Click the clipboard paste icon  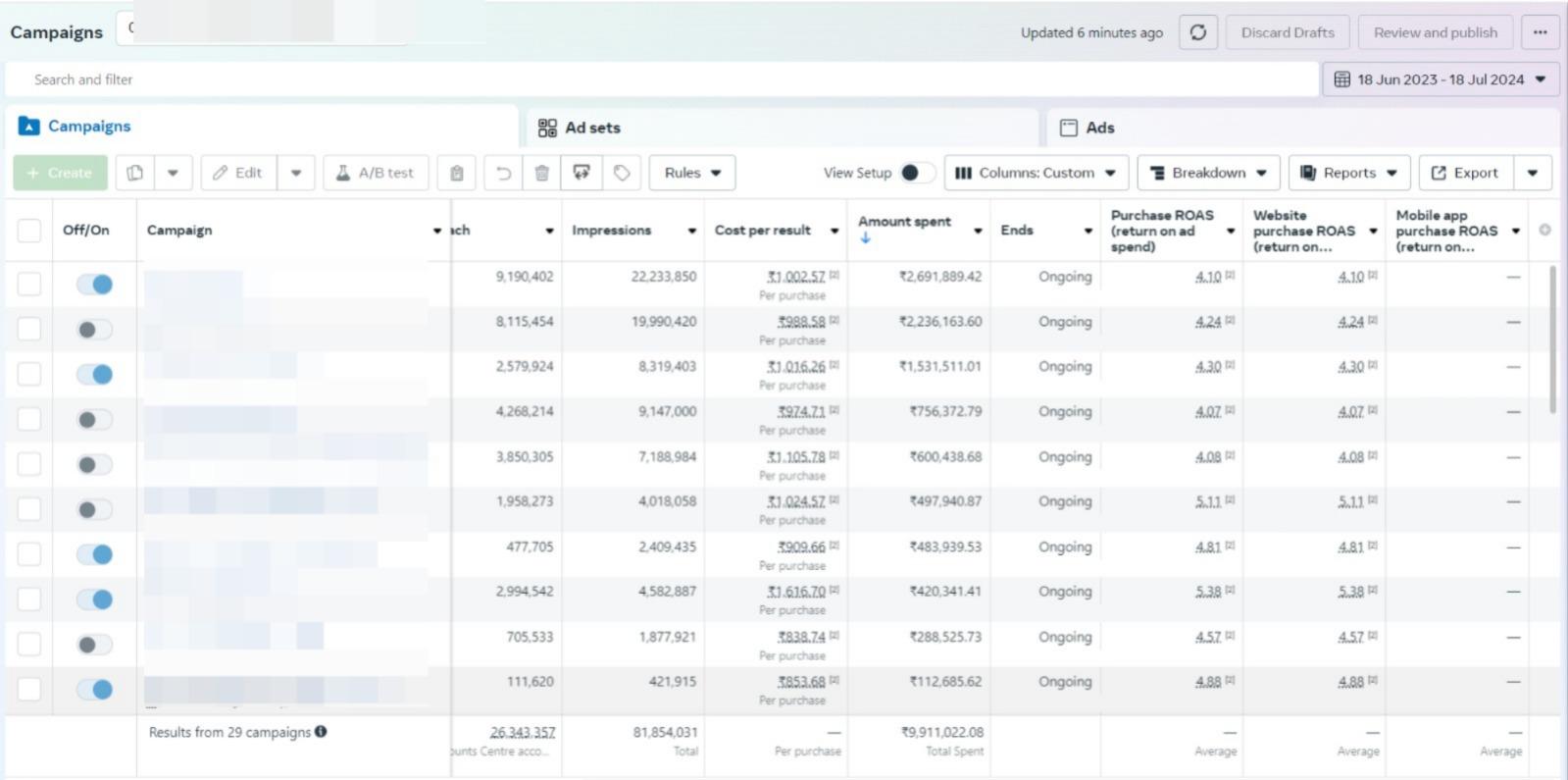456,173
